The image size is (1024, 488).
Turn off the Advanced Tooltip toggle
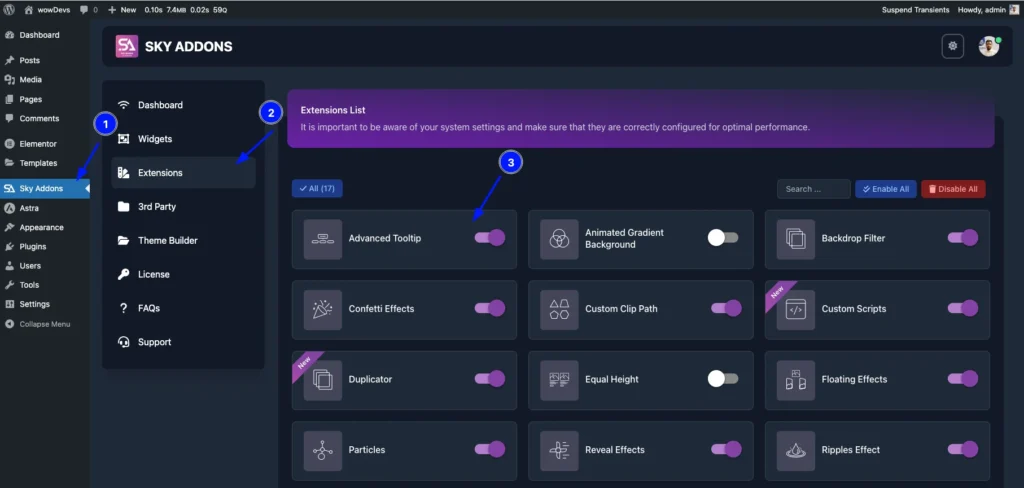coord(490,238)
